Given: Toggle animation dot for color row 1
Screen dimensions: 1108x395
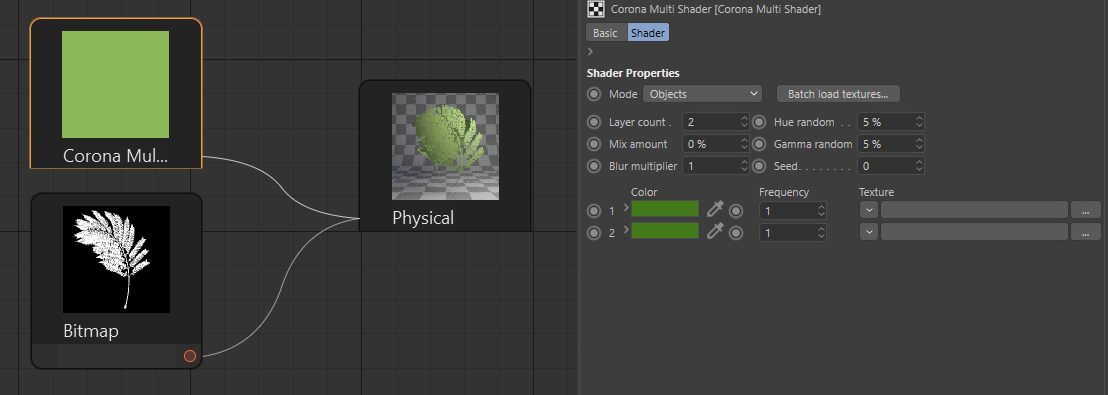Looking at the screenshot, I should 594,211.
